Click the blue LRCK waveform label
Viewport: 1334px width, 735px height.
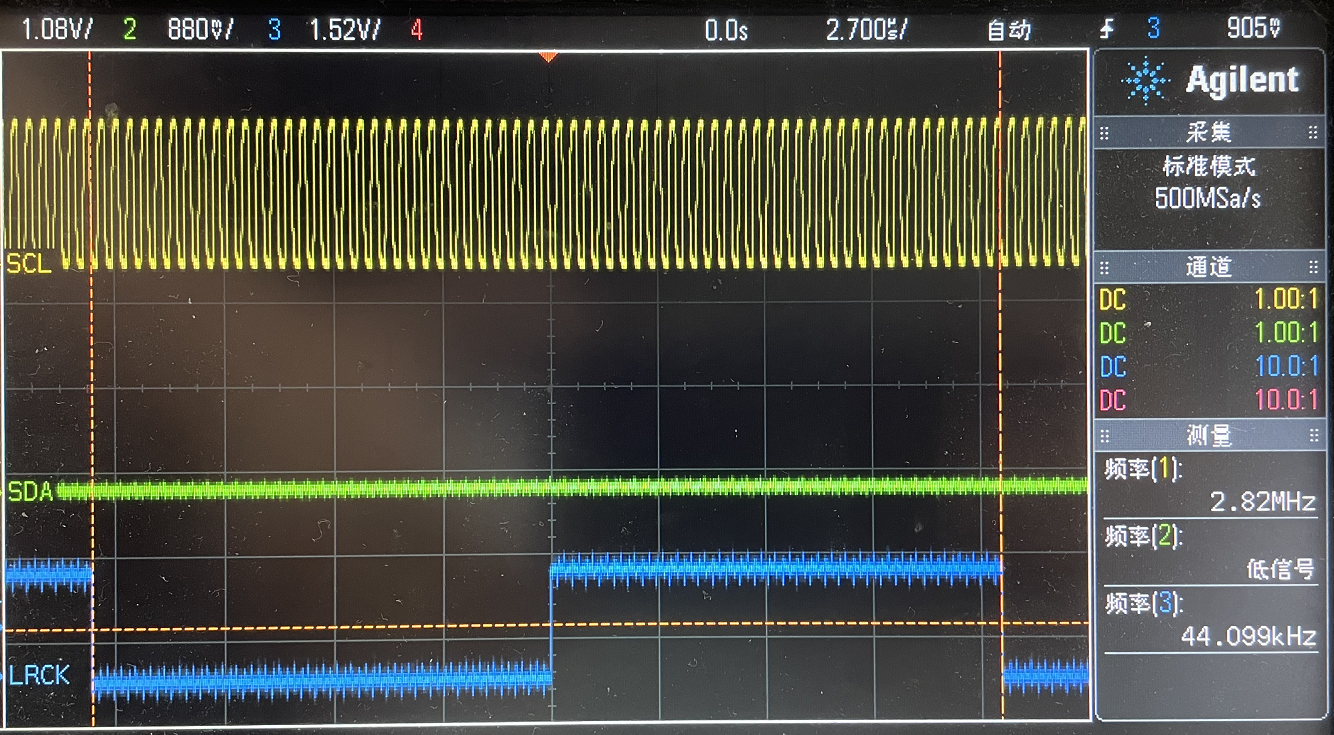coord(40,676)
